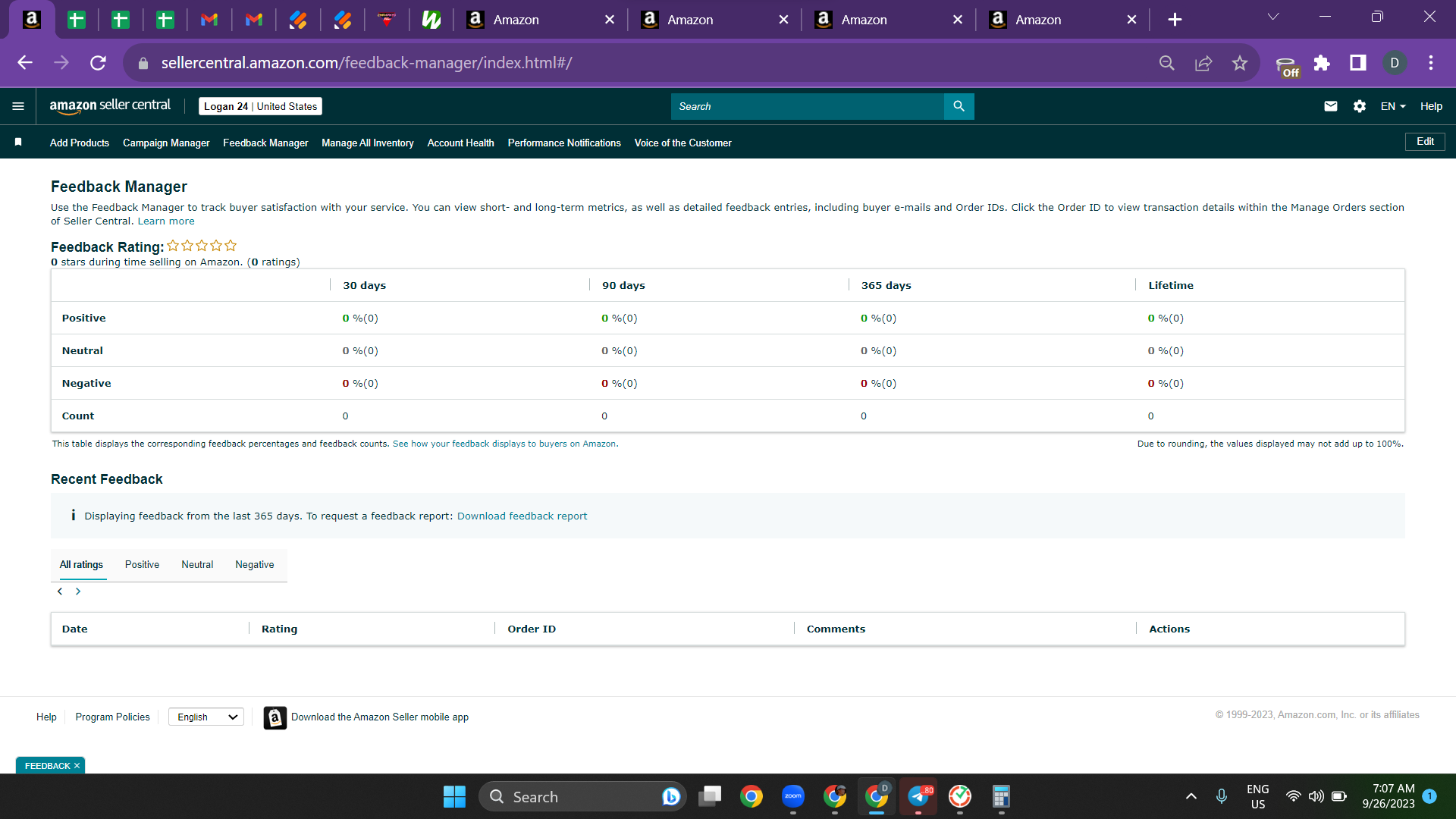The image size is (1456, 819).
Task: Open the Seller Central hamburger menu
Action: point(18,106)
